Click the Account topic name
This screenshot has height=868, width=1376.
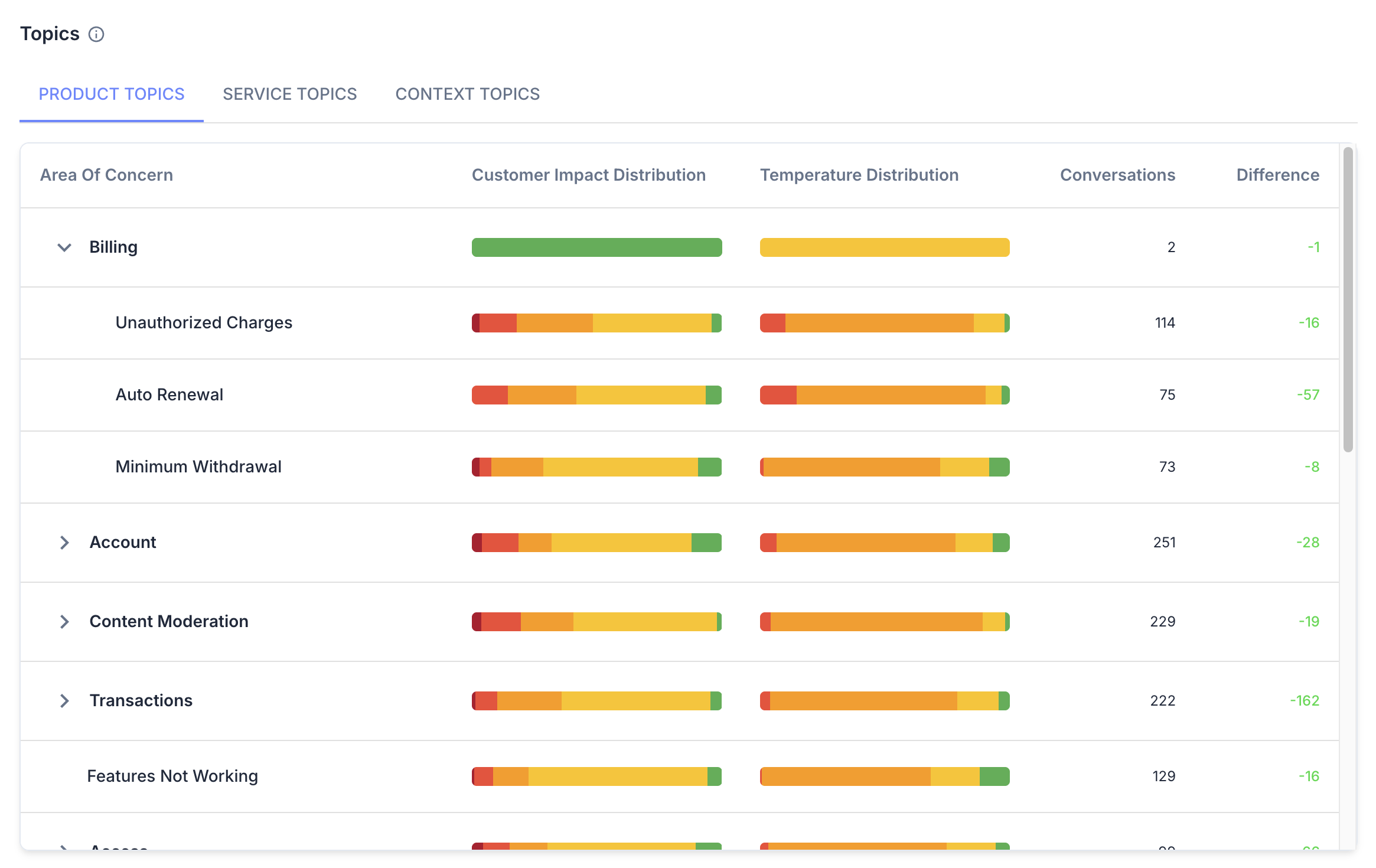pyautogui.click(x=123, y=542)
